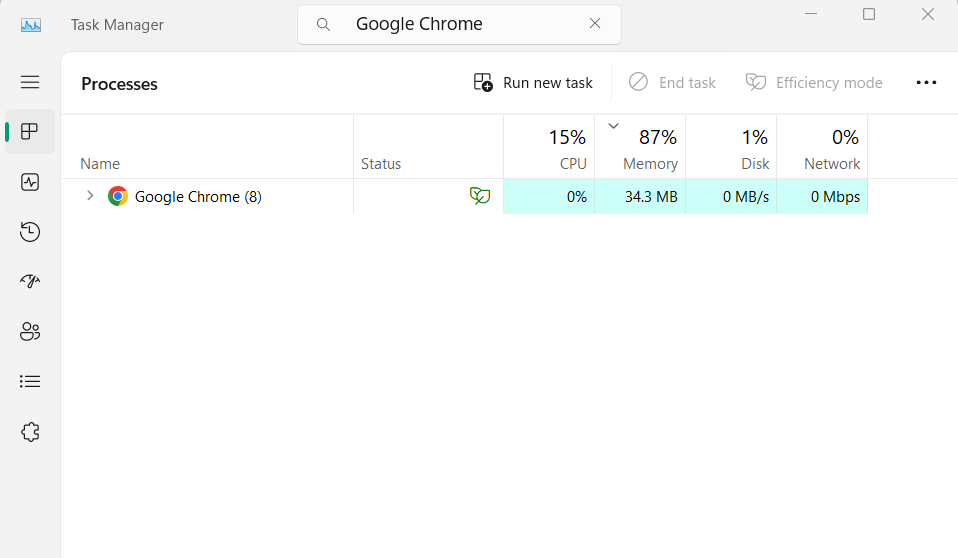Open the See more three-dot menu
The image size is (958, 558).
click(x=926, y=83)
